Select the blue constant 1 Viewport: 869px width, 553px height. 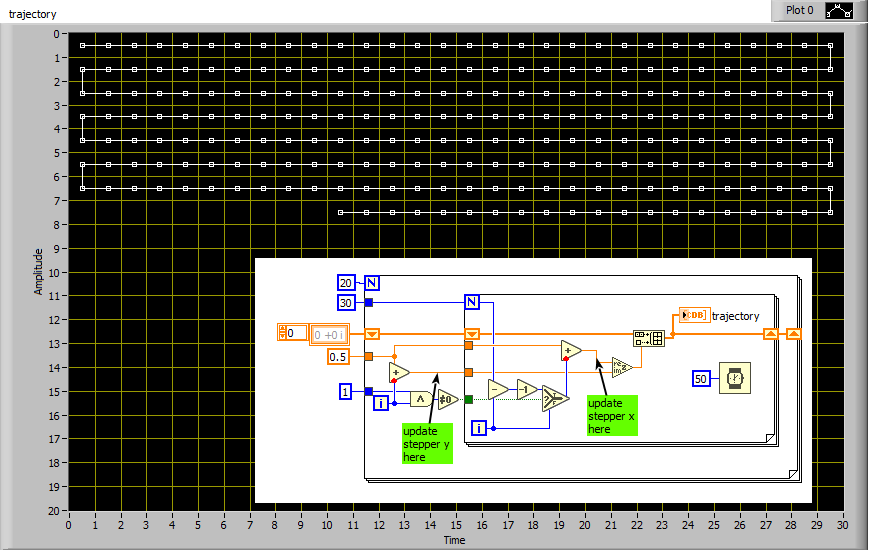click(x=345, y=392)
